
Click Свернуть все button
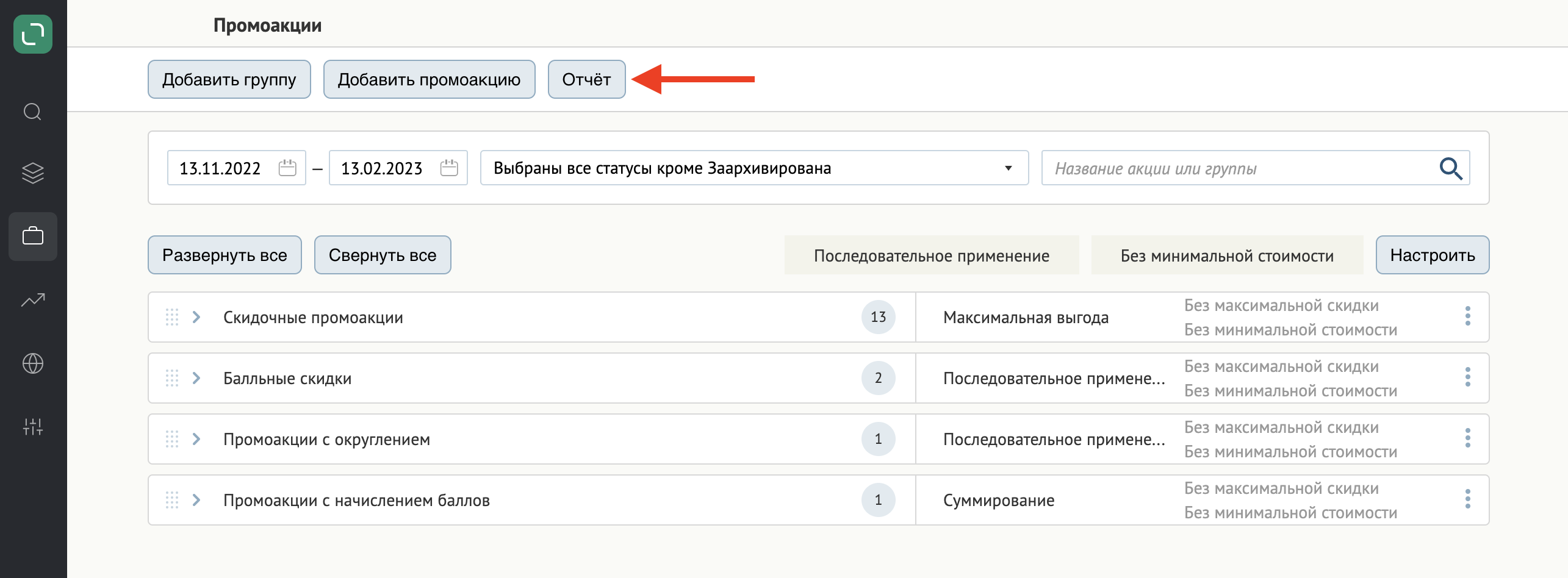[383, 255]
